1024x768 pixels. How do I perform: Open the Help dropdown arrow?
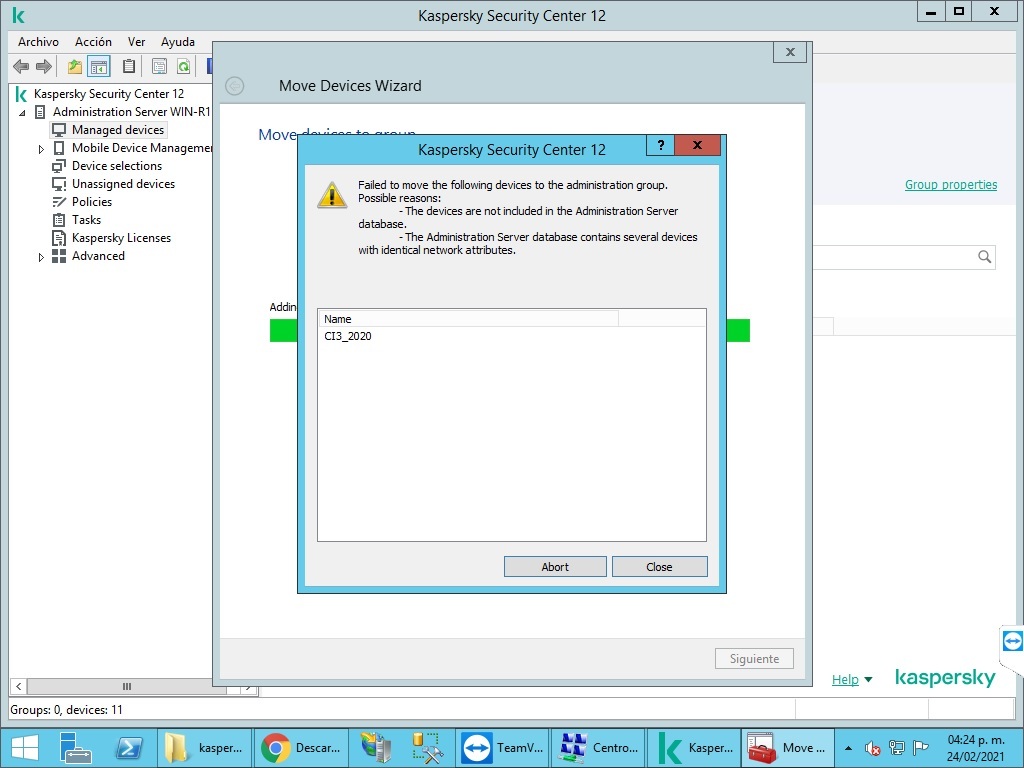click(x=869, y=680)
